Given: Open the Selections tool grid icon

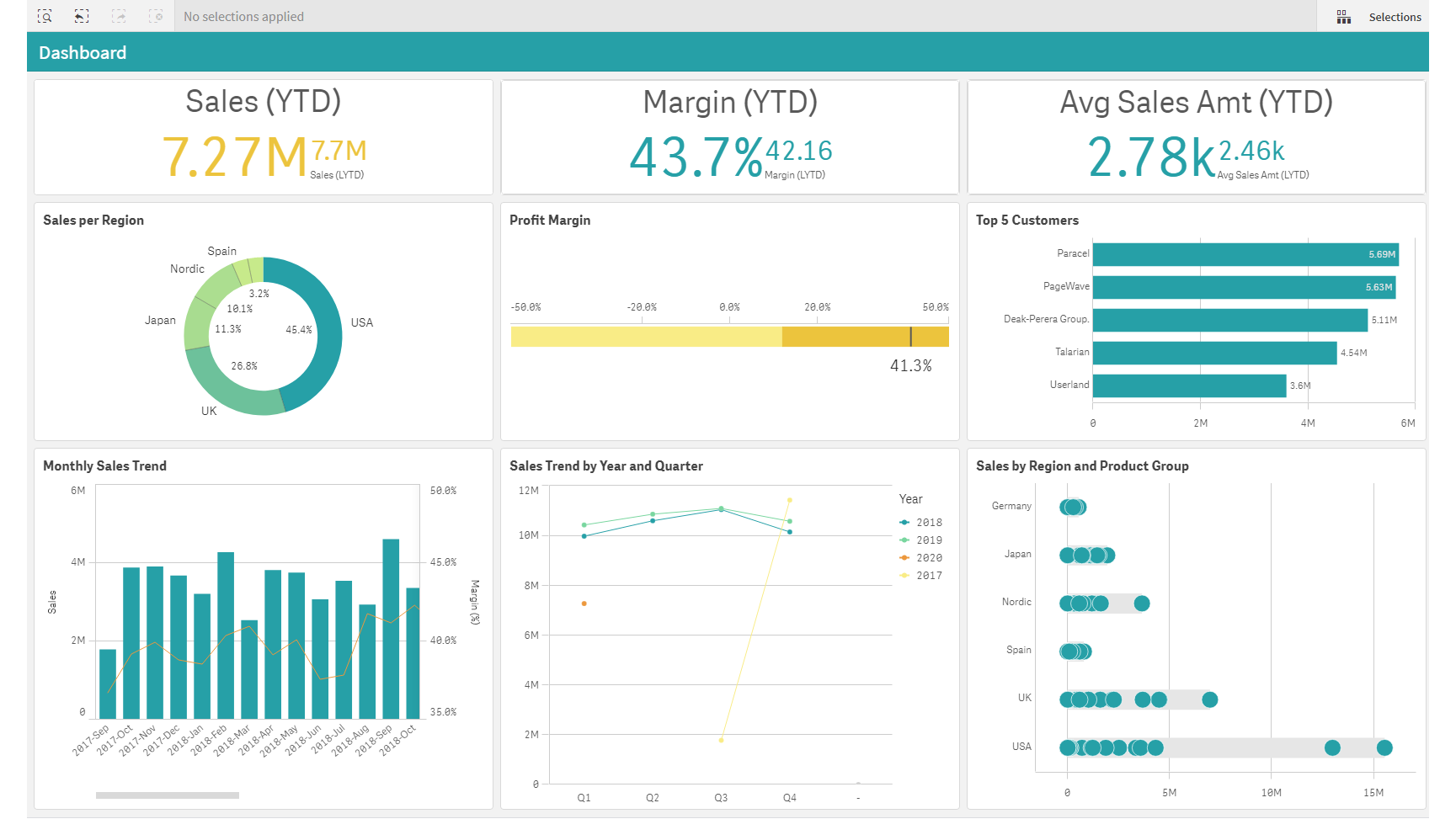Looking at the screenshot, I should pyautogui.click(x=1345, y=16).
